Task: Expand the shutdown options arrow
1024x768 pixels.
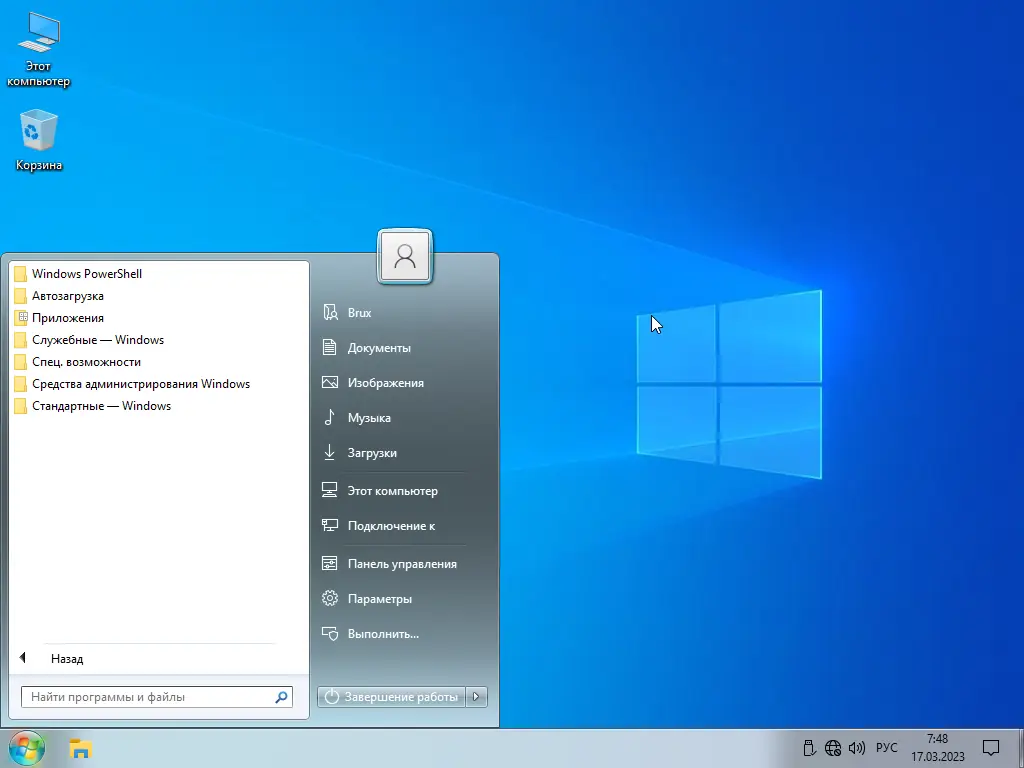Action: point(476,697)
